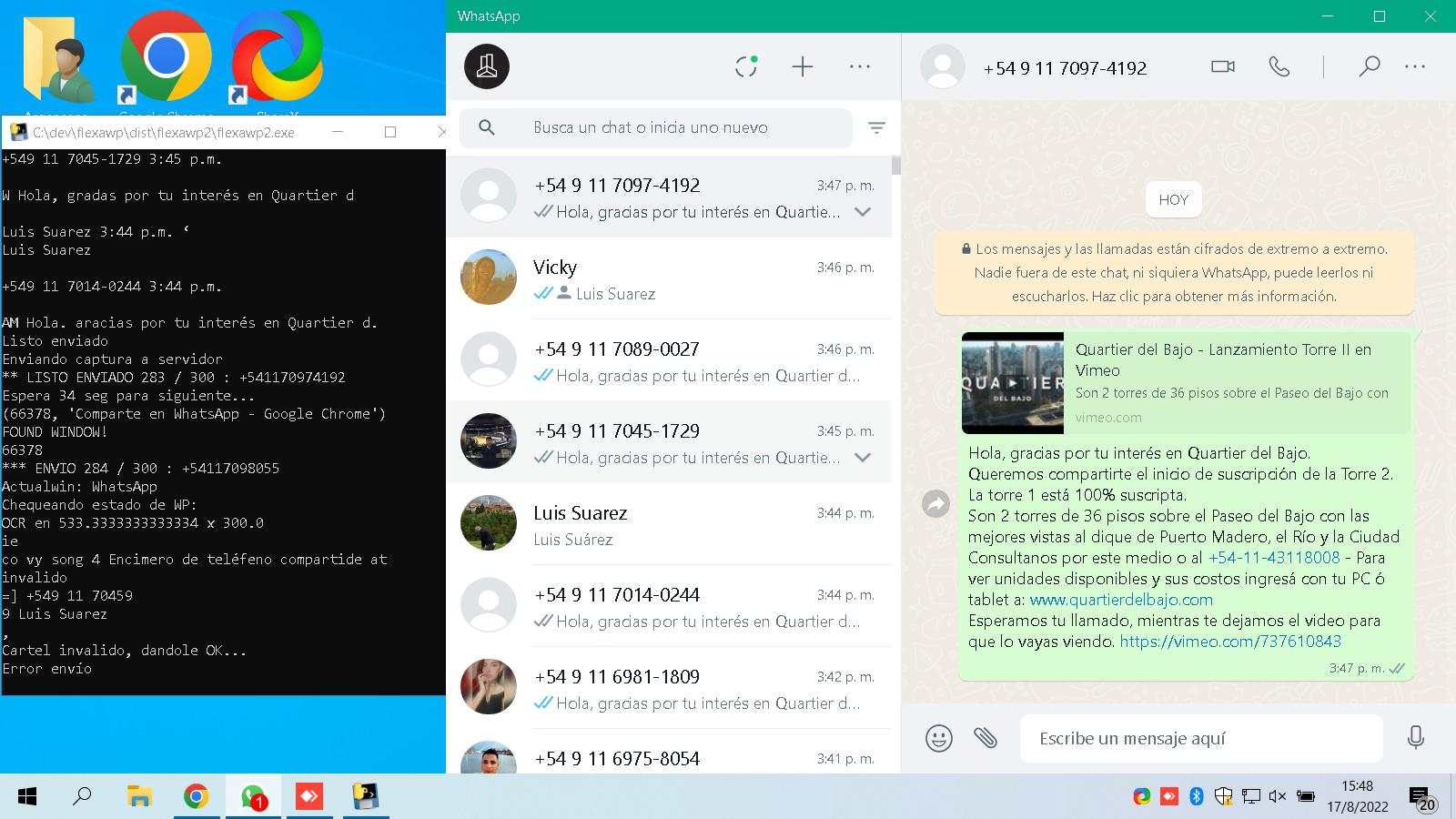This screenshot has height=819, width=1456.
Task: Maximize the flexawp2.exe console window
Action: 390,132
